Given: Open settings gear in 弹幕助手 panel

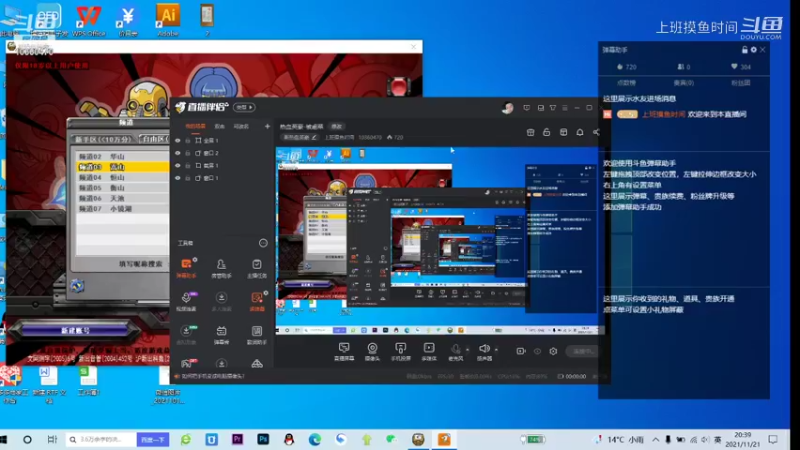Looking at the screenshot, I should (754, 49).
